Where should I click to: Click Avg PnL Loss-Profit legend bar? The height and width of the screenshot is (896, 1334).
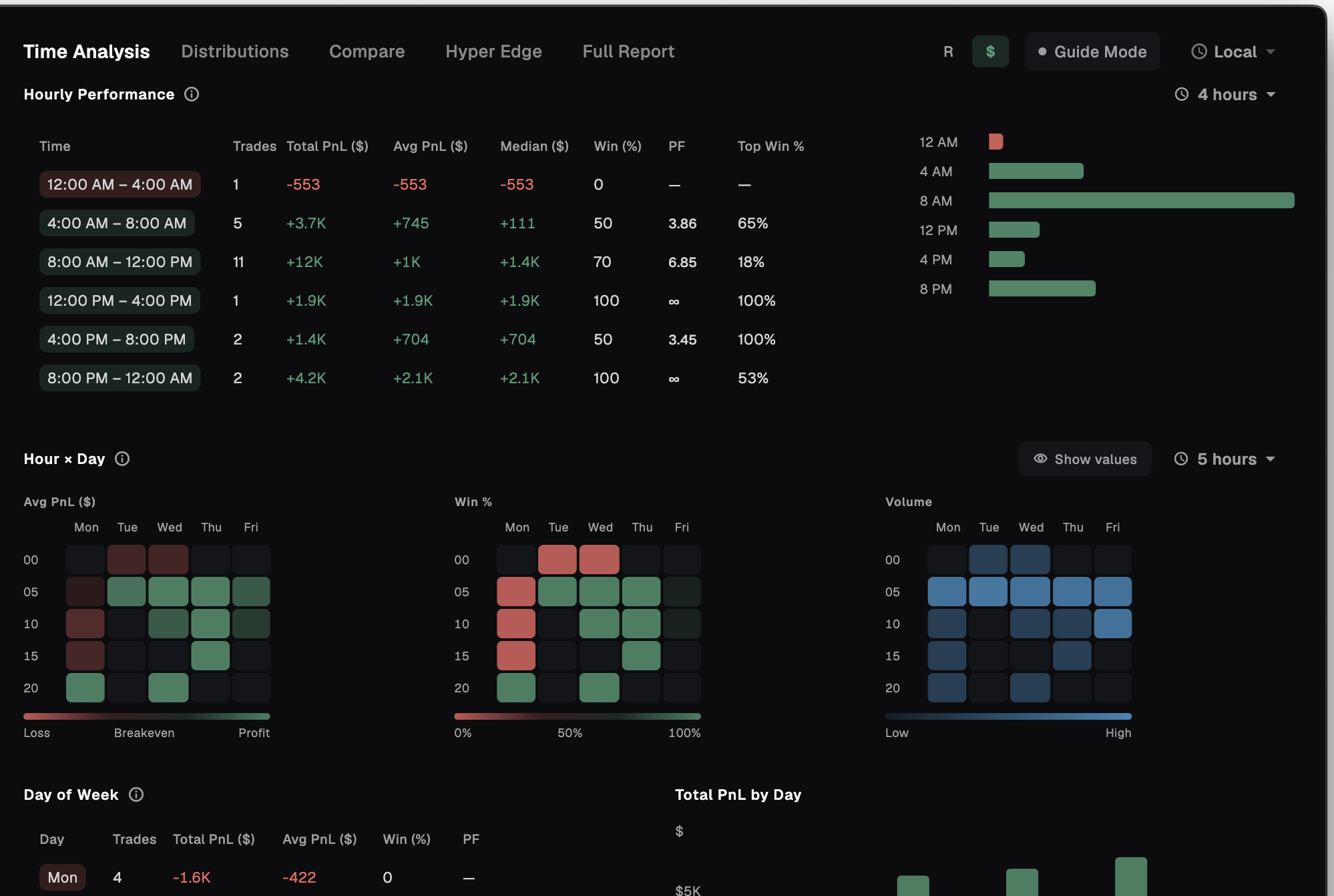pos(147,716)
